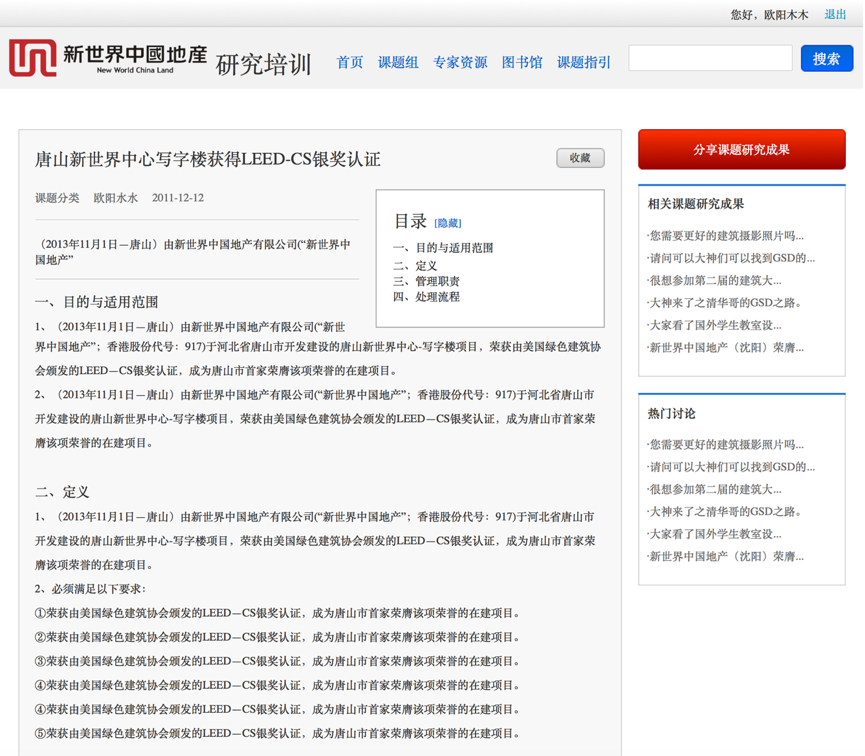
Task: Click the New World China Land logo
Action: [x=108, y=58]
